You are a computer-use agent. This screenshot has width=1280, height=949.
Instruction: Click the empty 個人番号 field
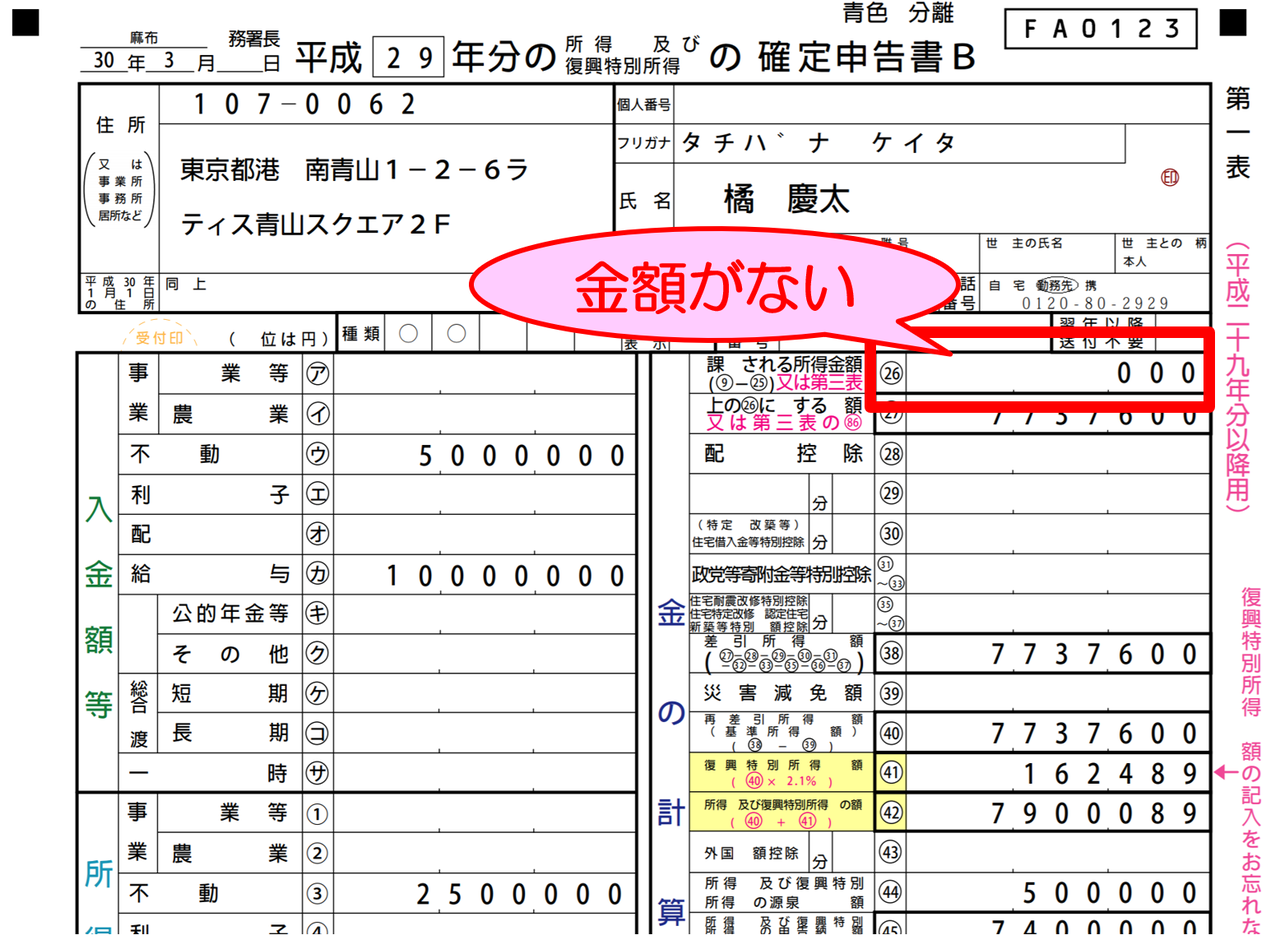(x=943, y=104)
